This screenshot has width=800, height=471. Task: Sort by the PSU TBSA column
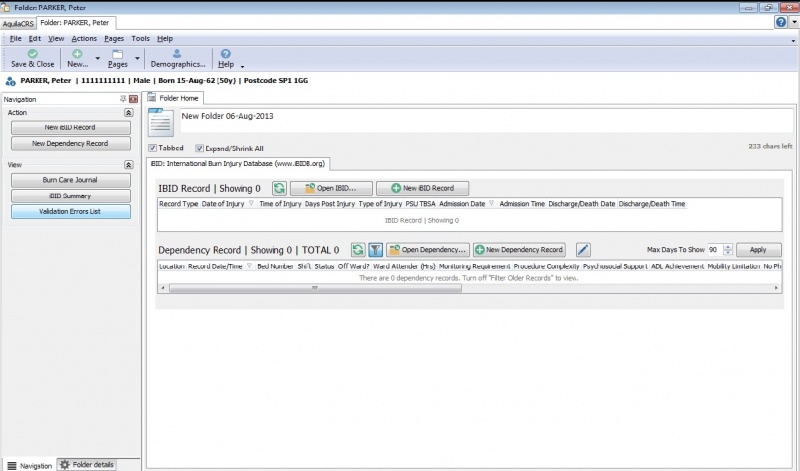pos(420,204)
